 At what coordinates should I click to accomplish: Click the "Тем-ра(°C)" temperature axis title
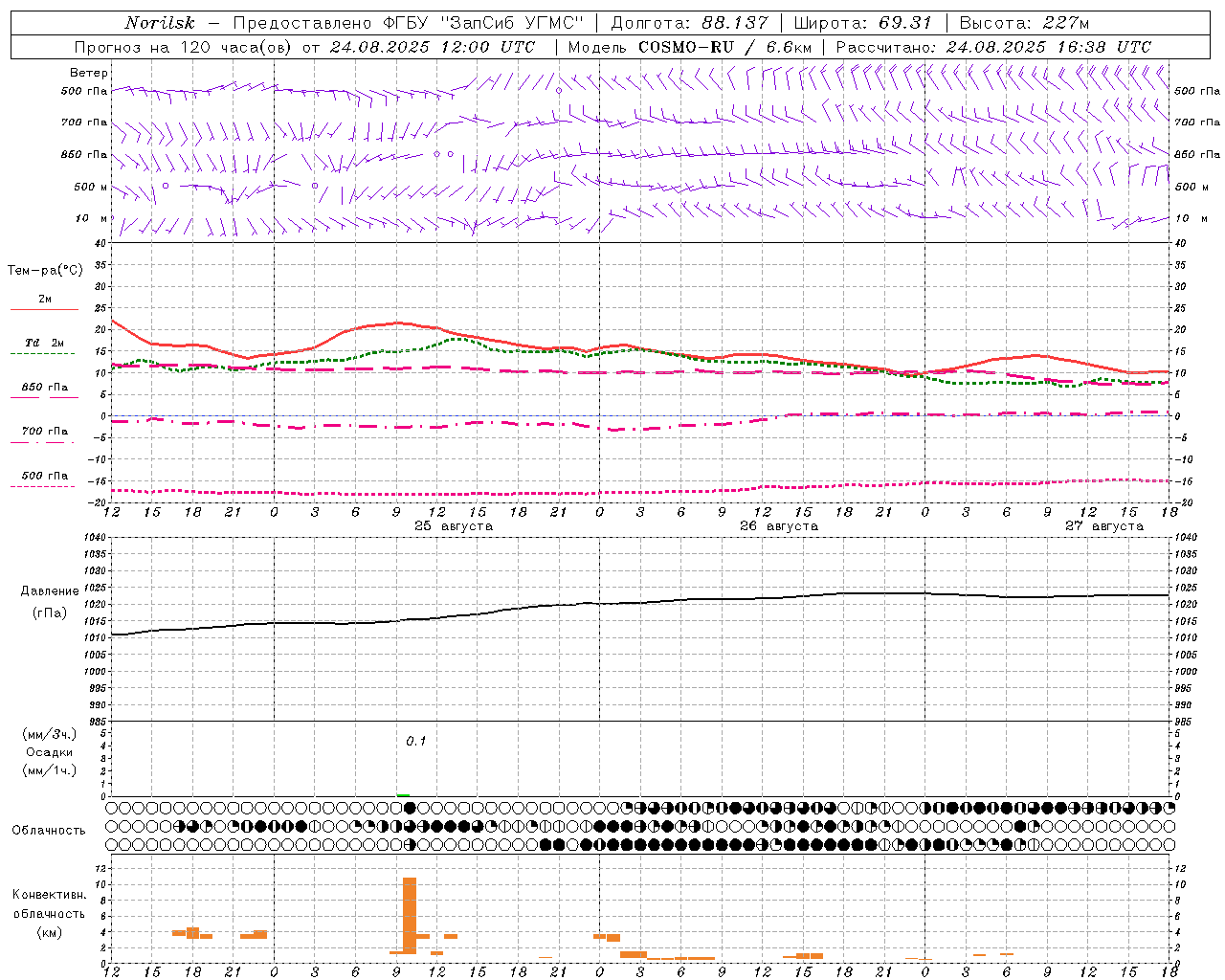tap(45, 271)
